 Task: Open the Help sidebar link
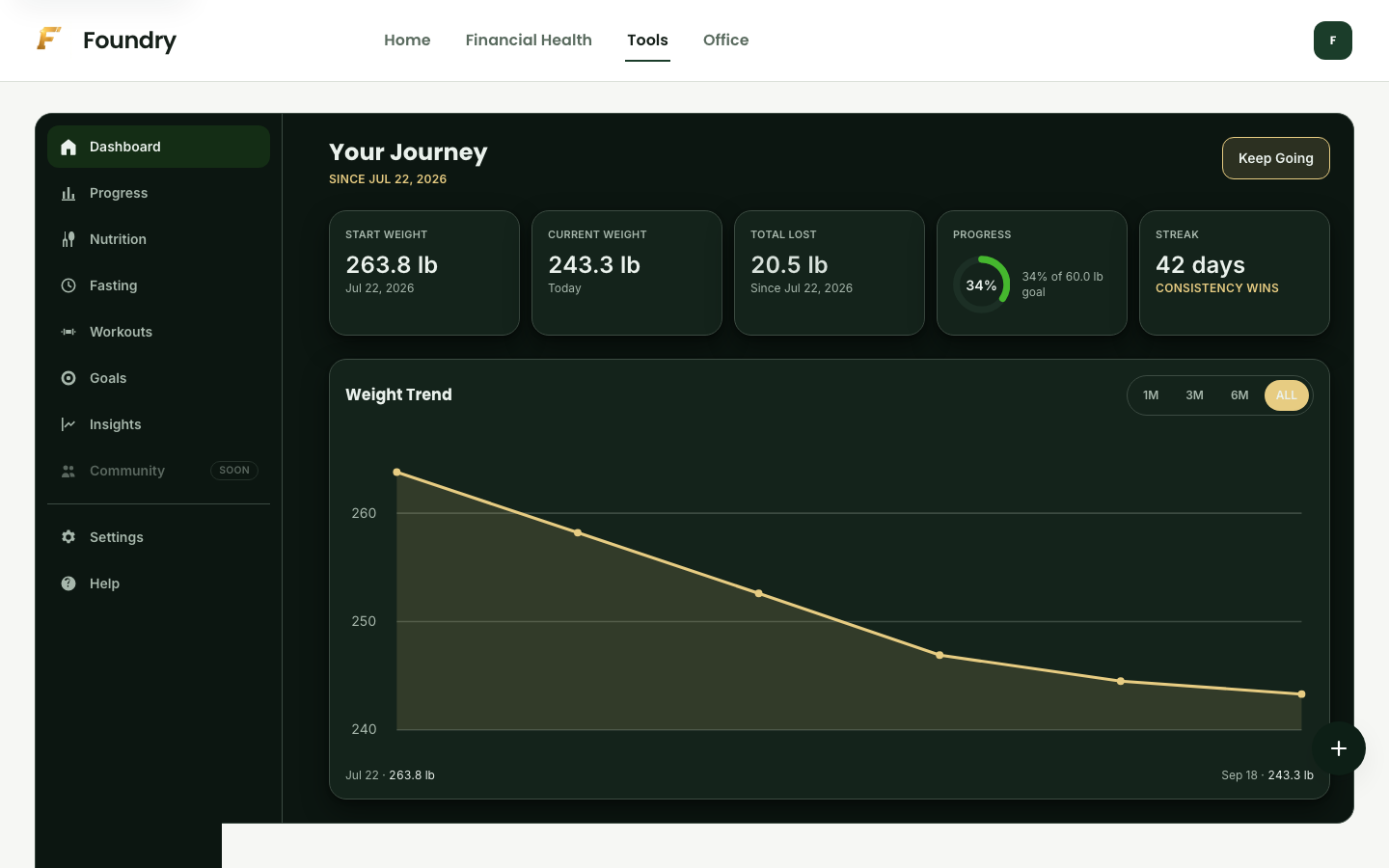coord(158,583)
